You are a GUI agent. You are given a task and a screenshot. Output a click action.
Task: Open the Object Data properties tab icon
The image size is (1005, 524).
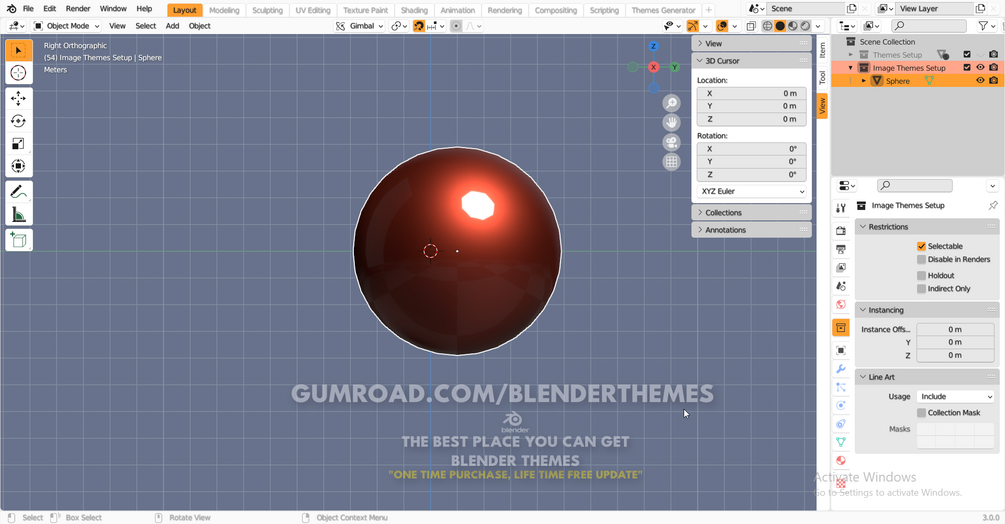tap(841, 442)
